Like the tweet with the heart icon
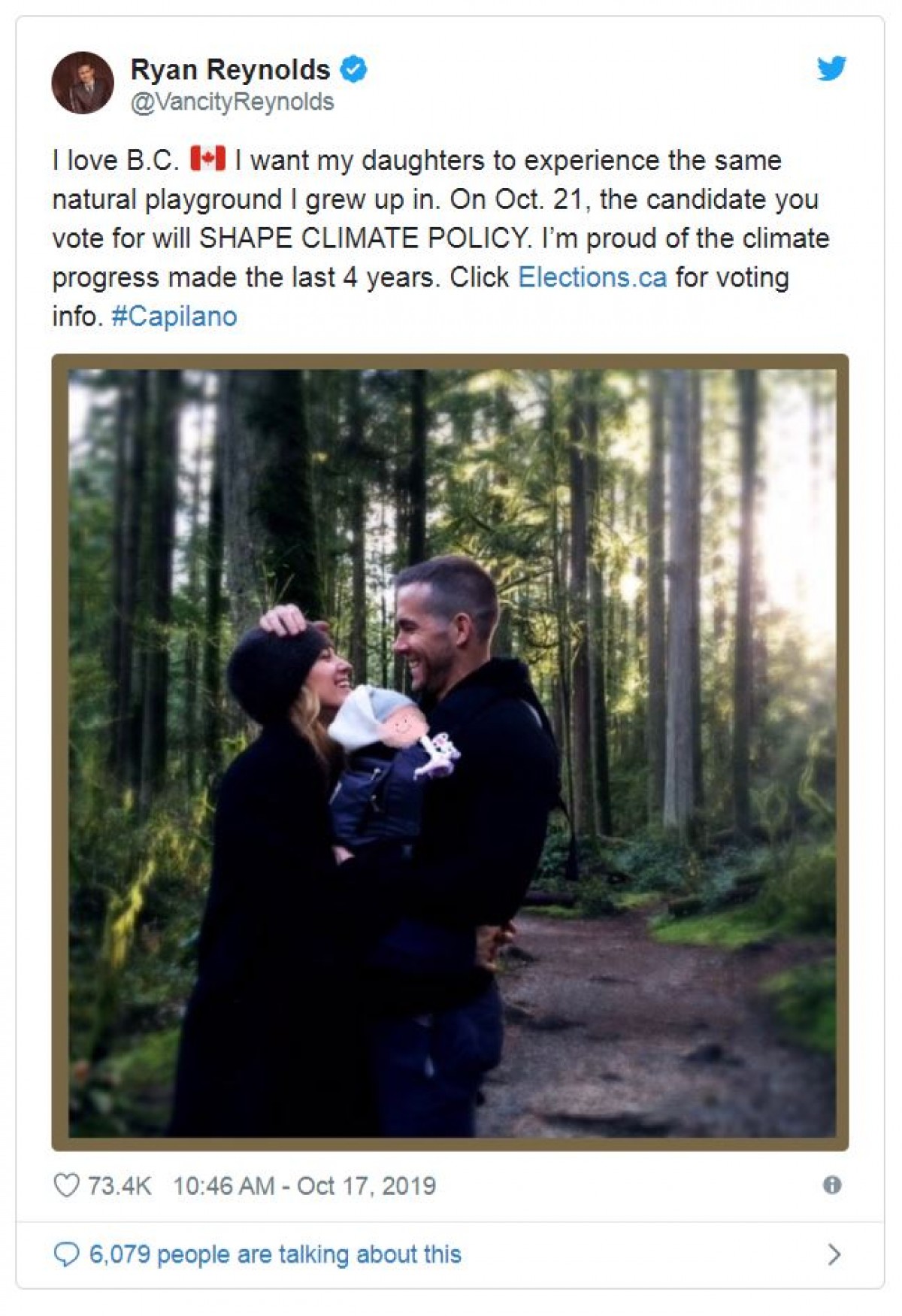902x1316 pixels. point(66,1185)
